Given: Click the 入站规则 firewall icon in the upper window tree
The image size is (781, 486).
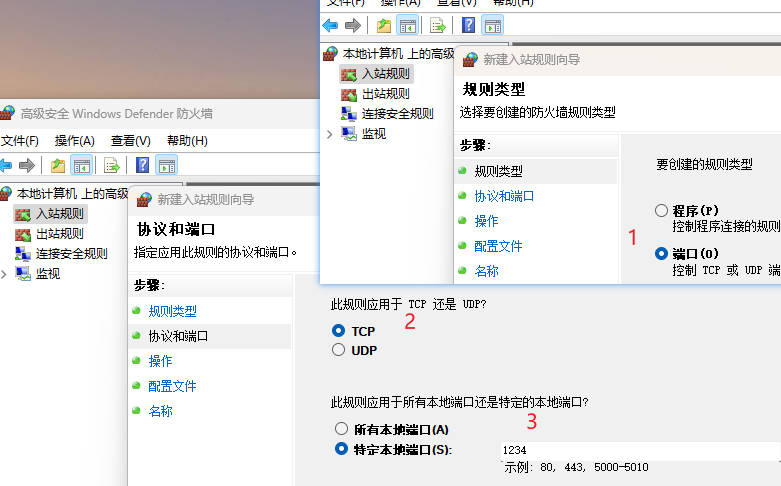Looking at the screenshot, I should click(x=349, y=75).
